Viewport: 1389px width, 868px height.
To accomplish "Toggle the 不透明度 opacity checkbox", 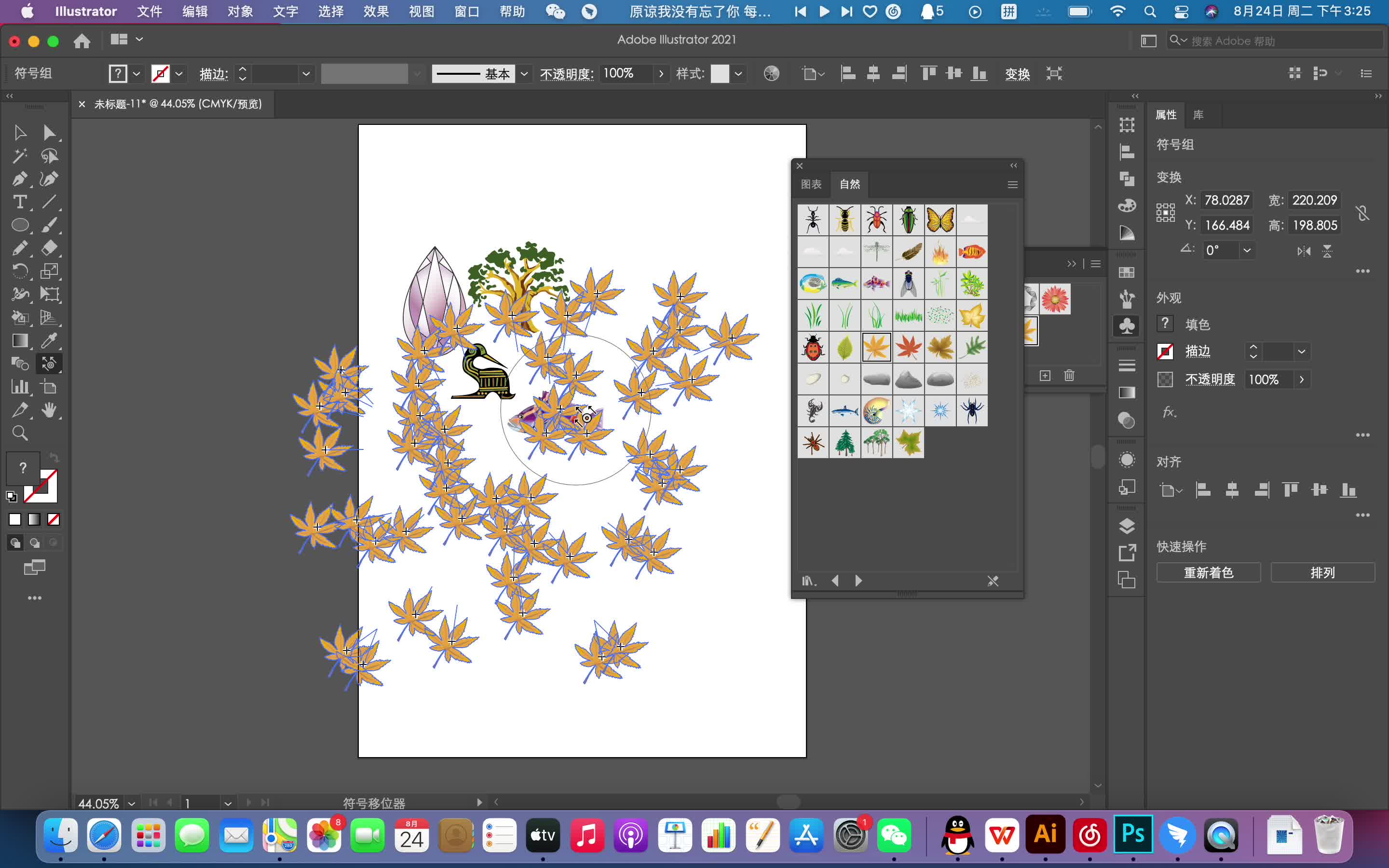I will coord(1164,379).
